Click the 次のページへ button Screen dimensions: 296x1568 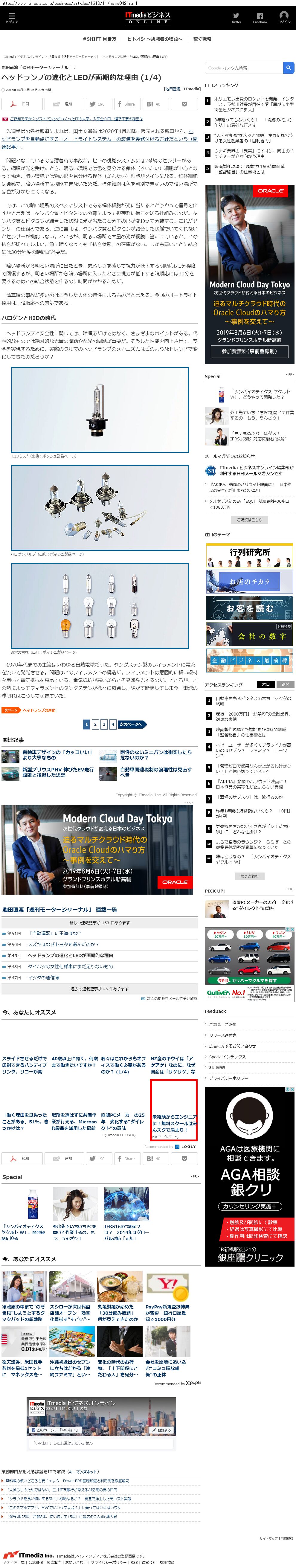(x=132, y=724)
